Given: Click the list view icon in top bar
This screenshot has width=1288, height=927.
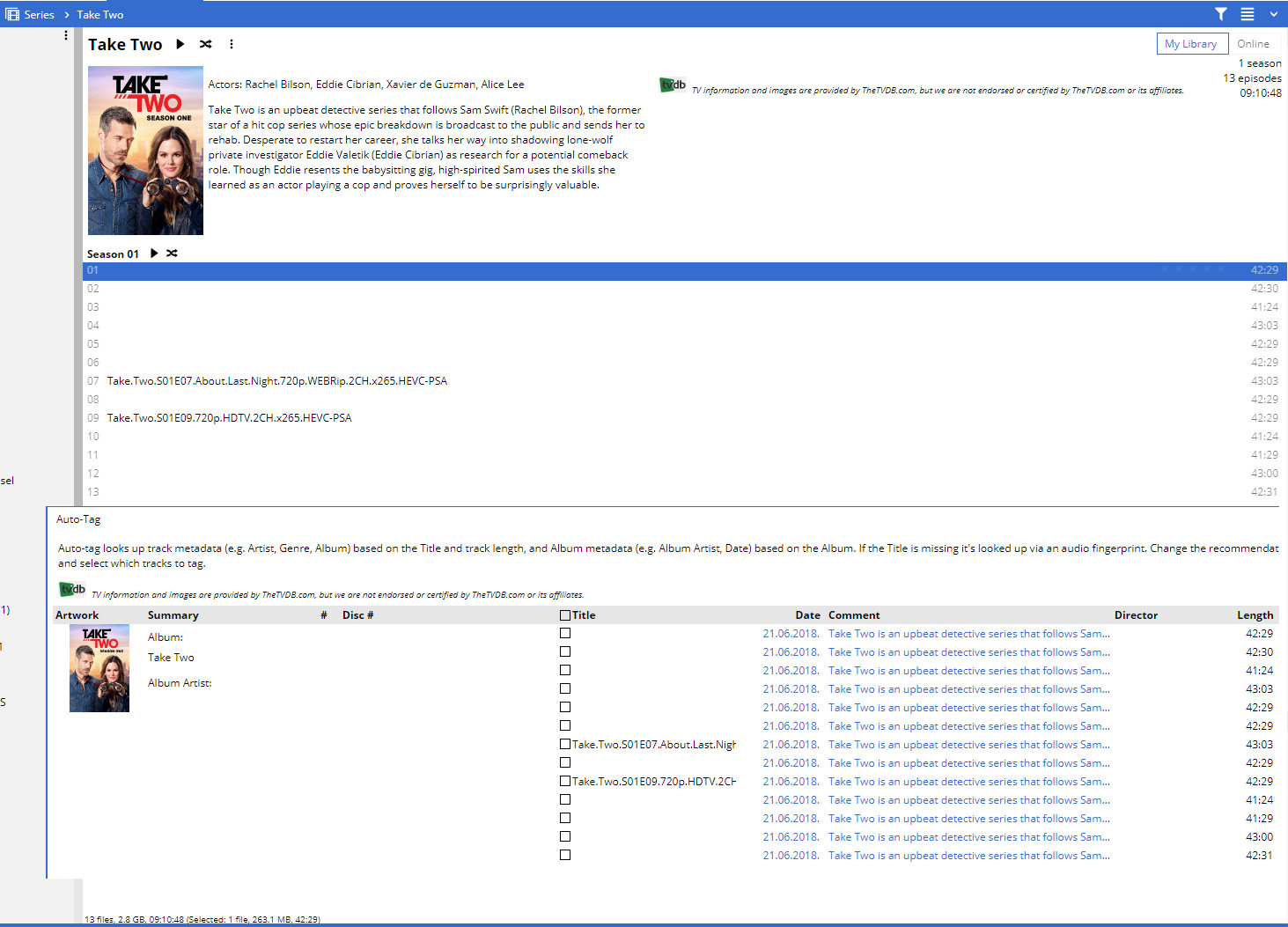Looking at the screenshot, I should pyautogui.click(x=1248, y=14).
